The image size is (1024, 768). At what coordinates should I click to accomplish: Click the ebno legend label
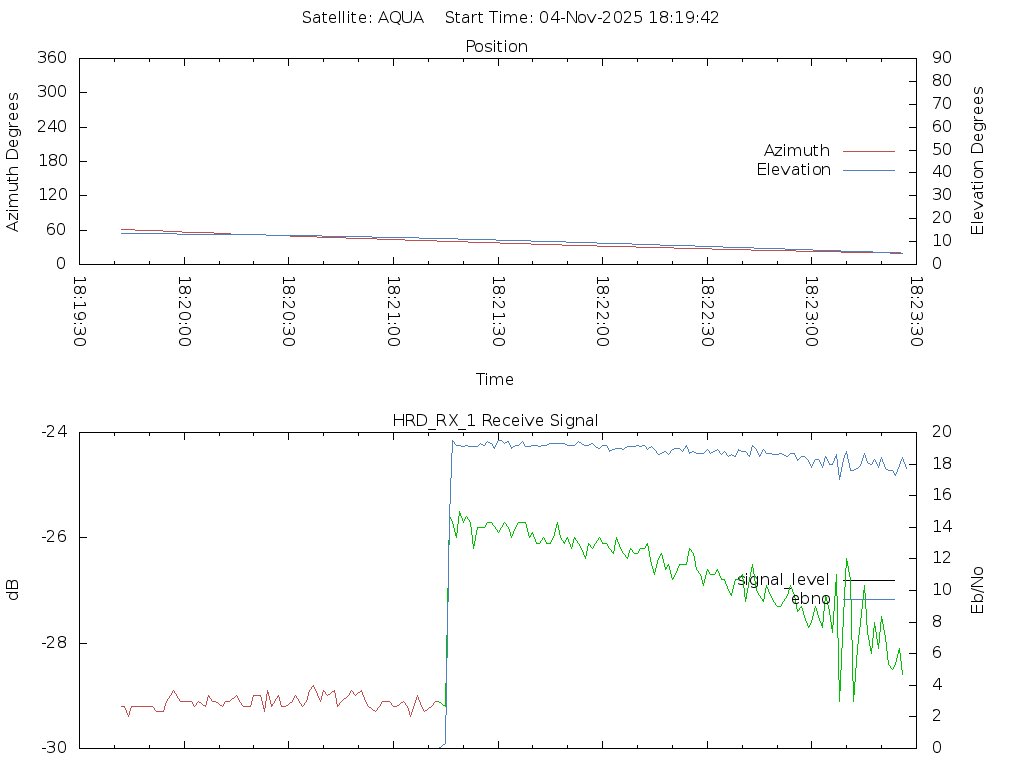810,598
